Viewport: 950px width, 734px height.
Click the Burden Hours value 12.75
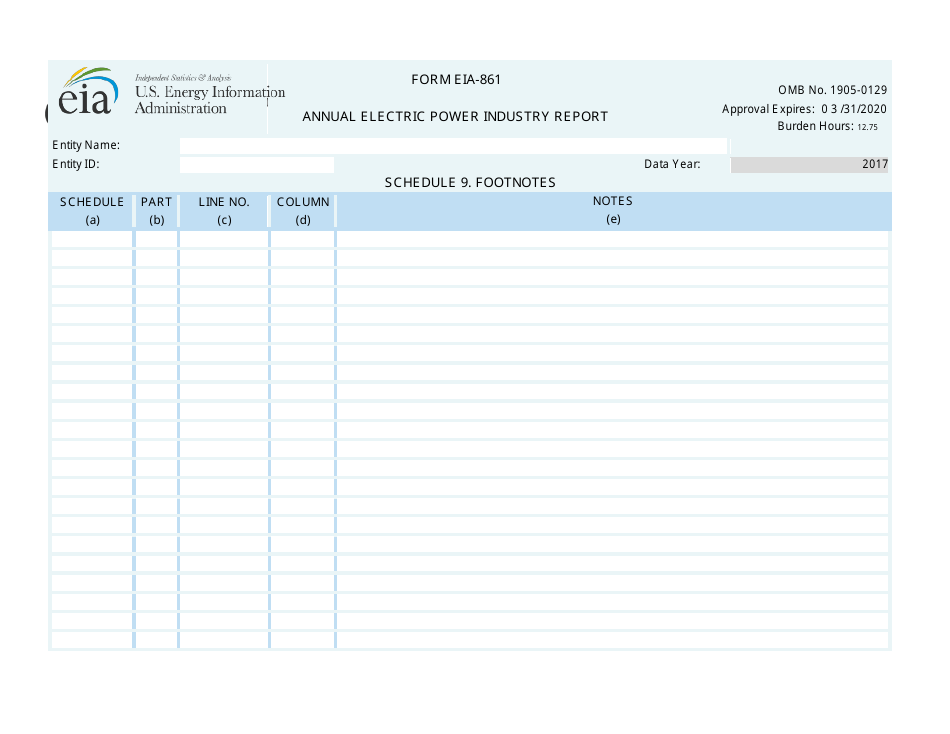(x=868, y=126)
